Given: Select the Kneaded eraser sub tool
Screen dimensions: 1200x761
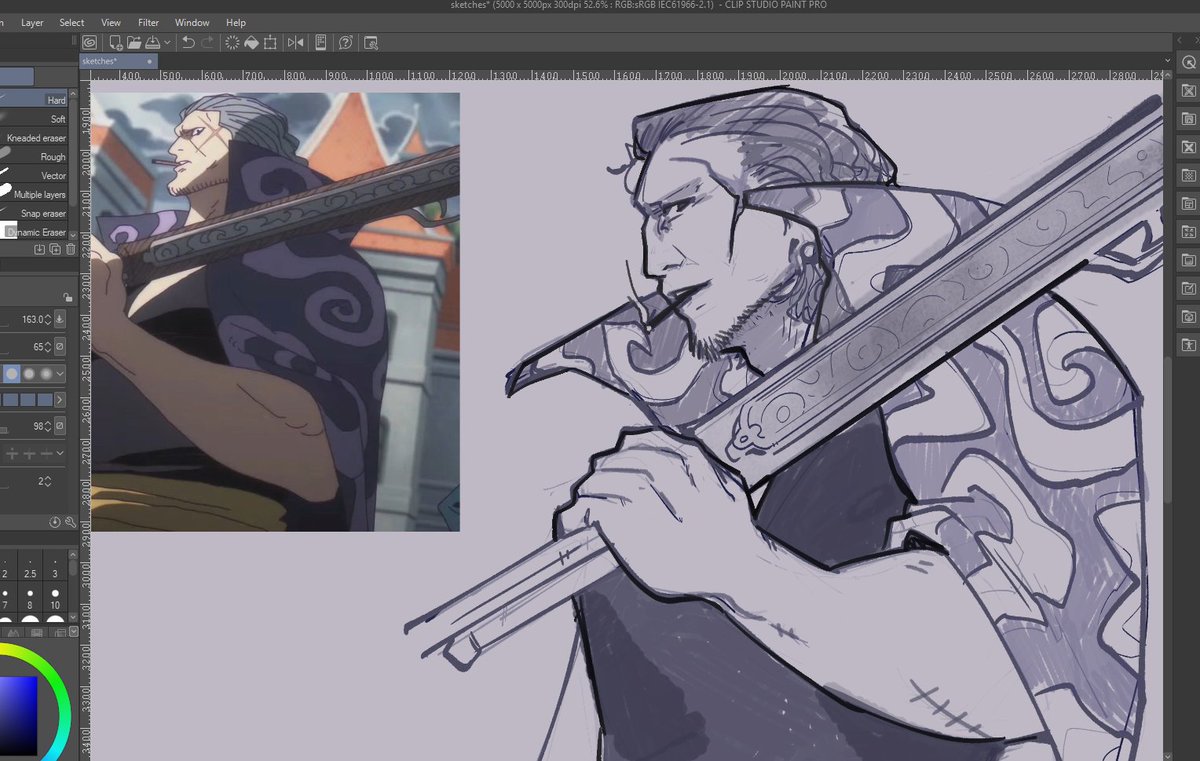Looking at the screenshot, I should coord(34,138).
